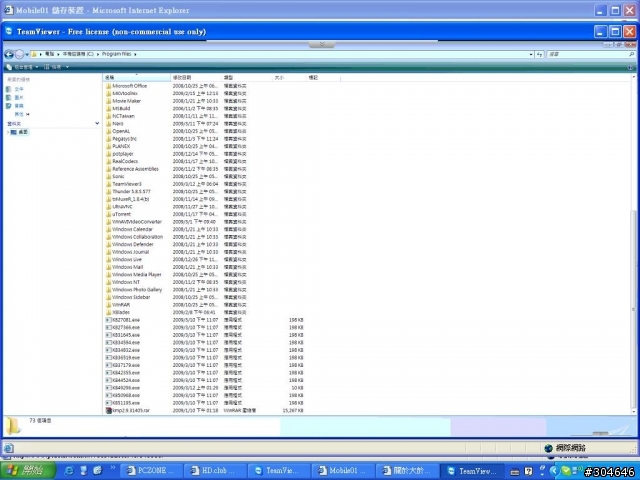Sort by the Date modified column header
The height and width of the screenshot is (480, 640).
pos(196,77)
